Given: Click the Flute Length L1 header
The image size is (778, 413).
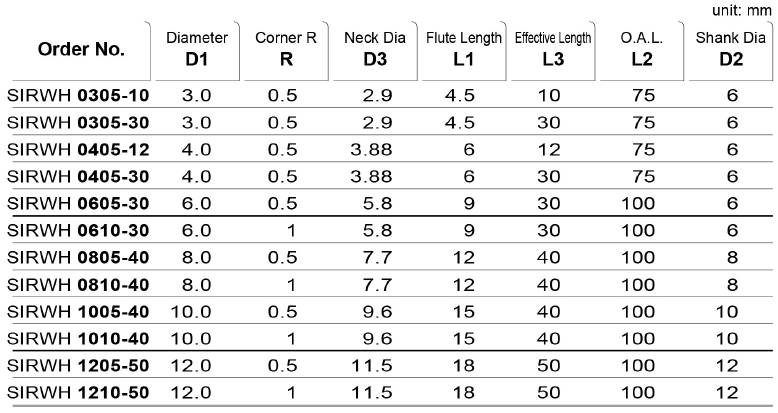Looking at the screenshot, I should click(x=464, y=49).
